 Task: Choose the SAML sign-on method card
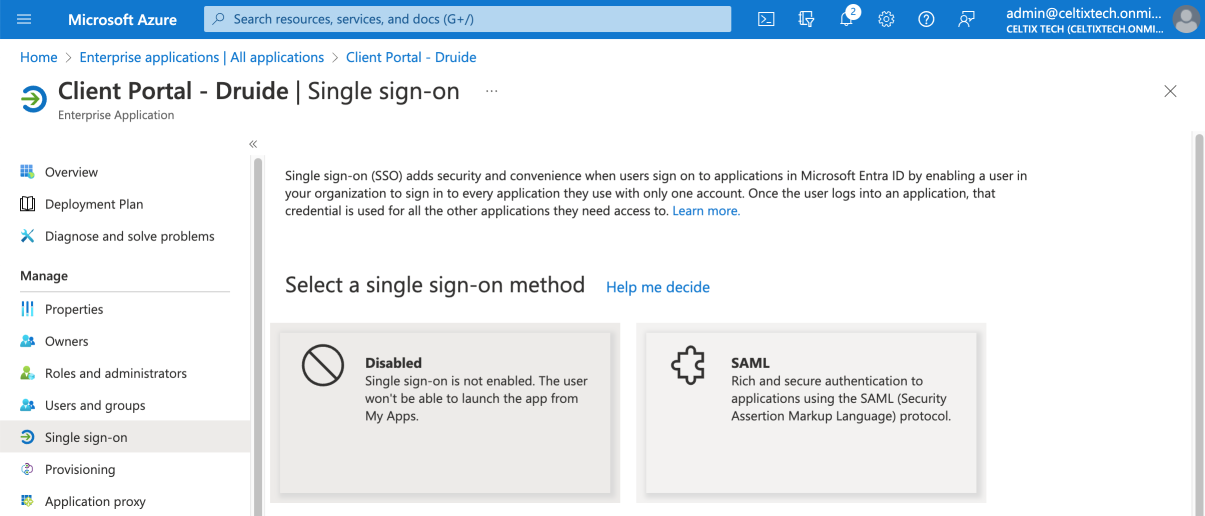pyautogui.click(x=811, y=412)
